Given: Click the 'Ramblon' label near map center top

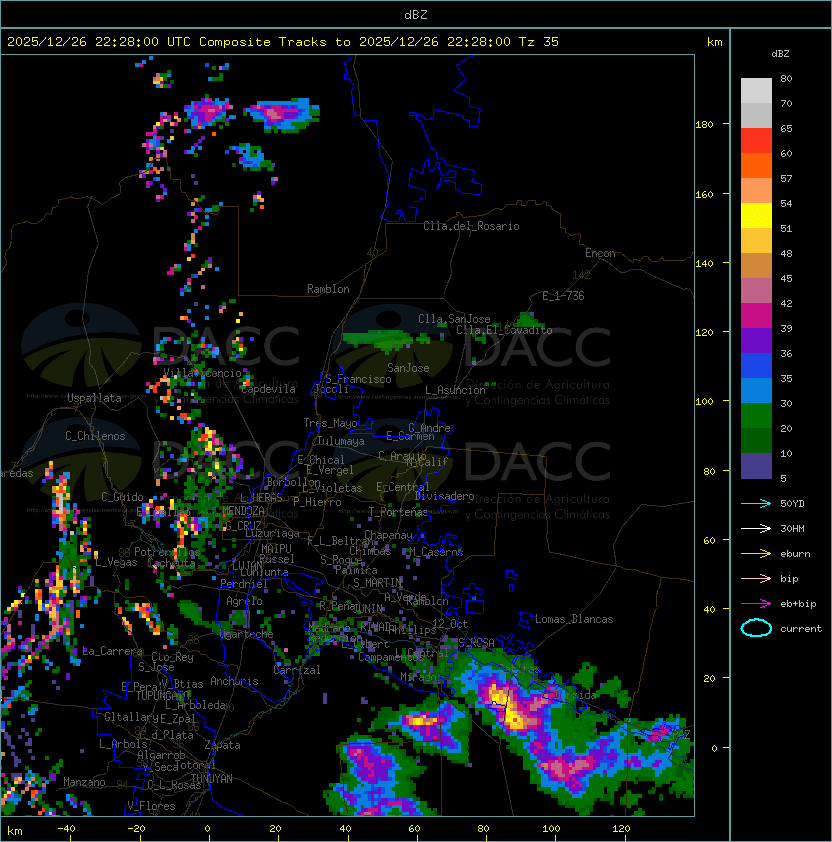Looking at the screenshot, I should coord(328,289).
